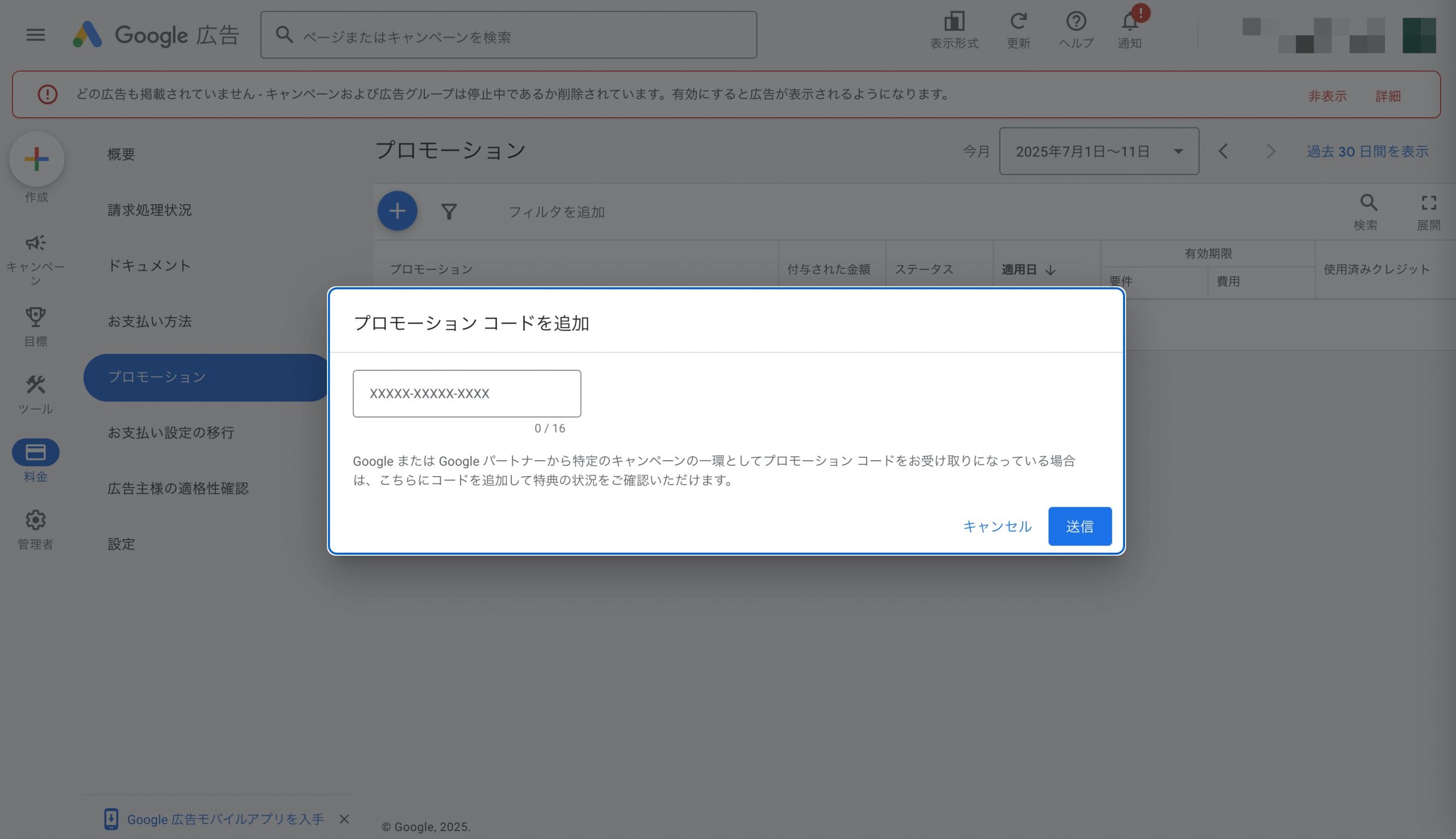Go to the previous date period arrow
This screenshot has height=839, width=1456.
[1223, 151]
